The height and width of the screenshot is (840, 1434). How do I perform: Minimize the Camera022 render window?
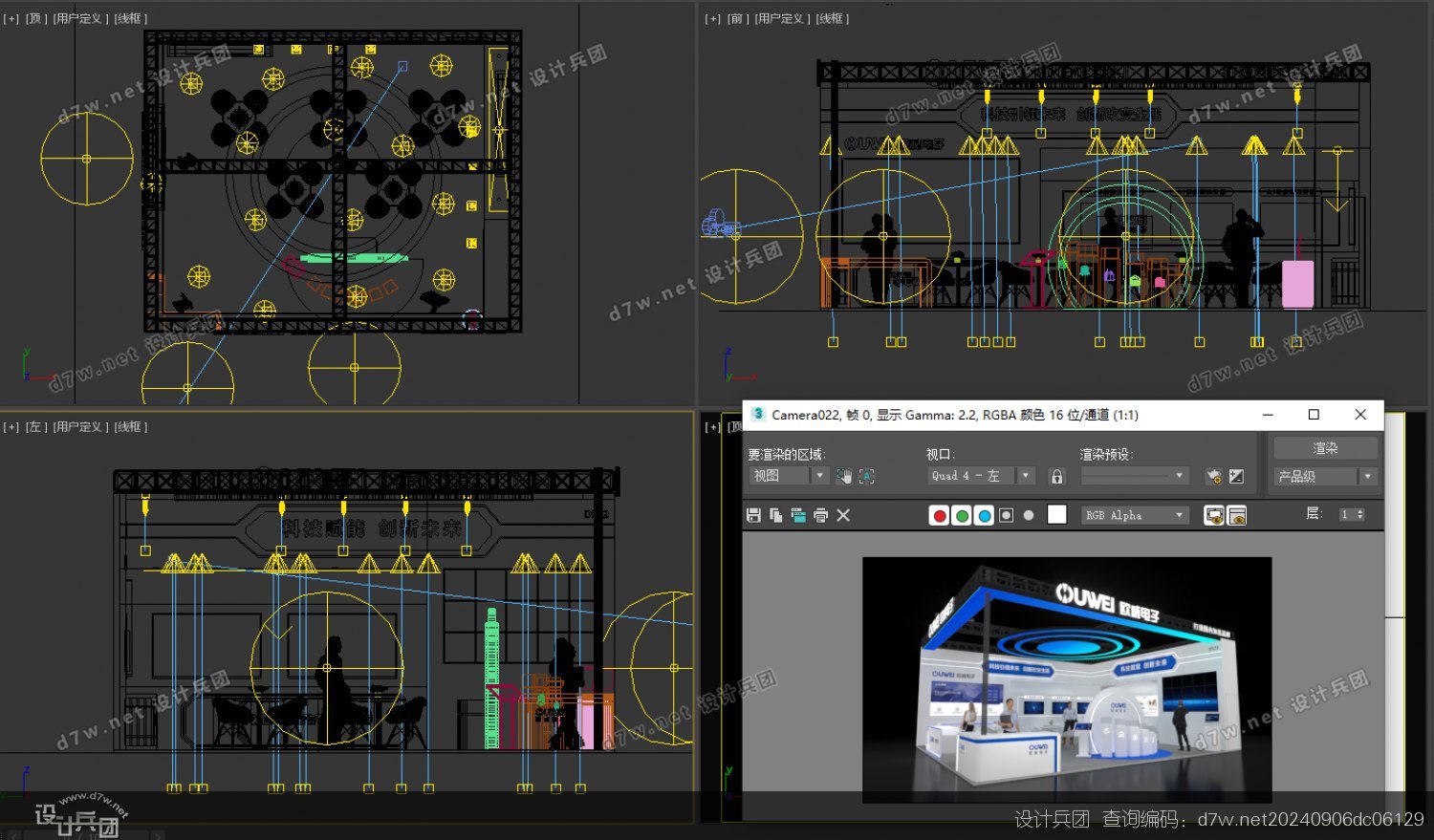pyautogui.click(x=1268, y=415)
